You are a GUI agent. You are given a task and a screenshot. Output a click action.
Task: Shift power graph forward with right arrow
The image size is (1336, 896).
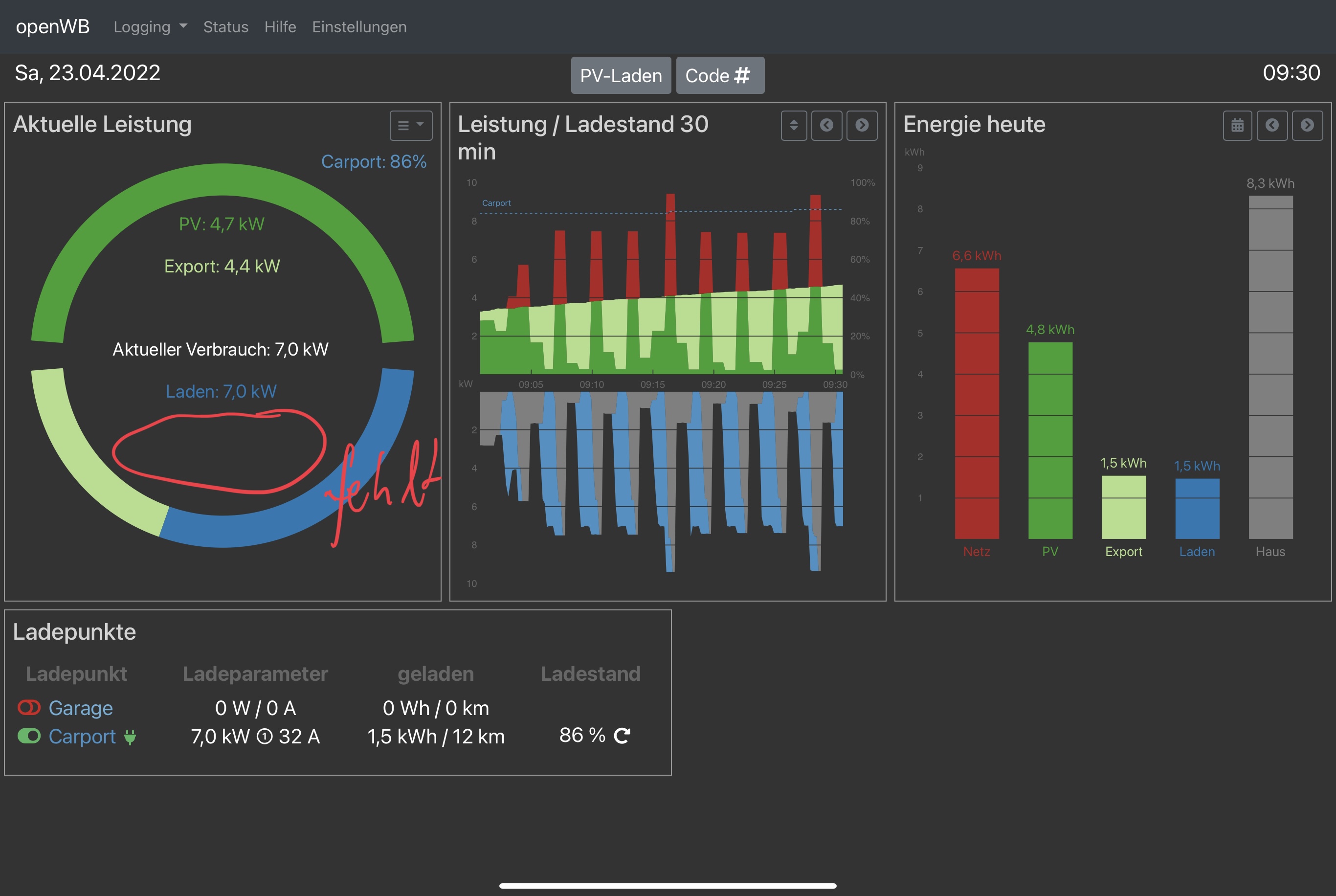[862, 125]
